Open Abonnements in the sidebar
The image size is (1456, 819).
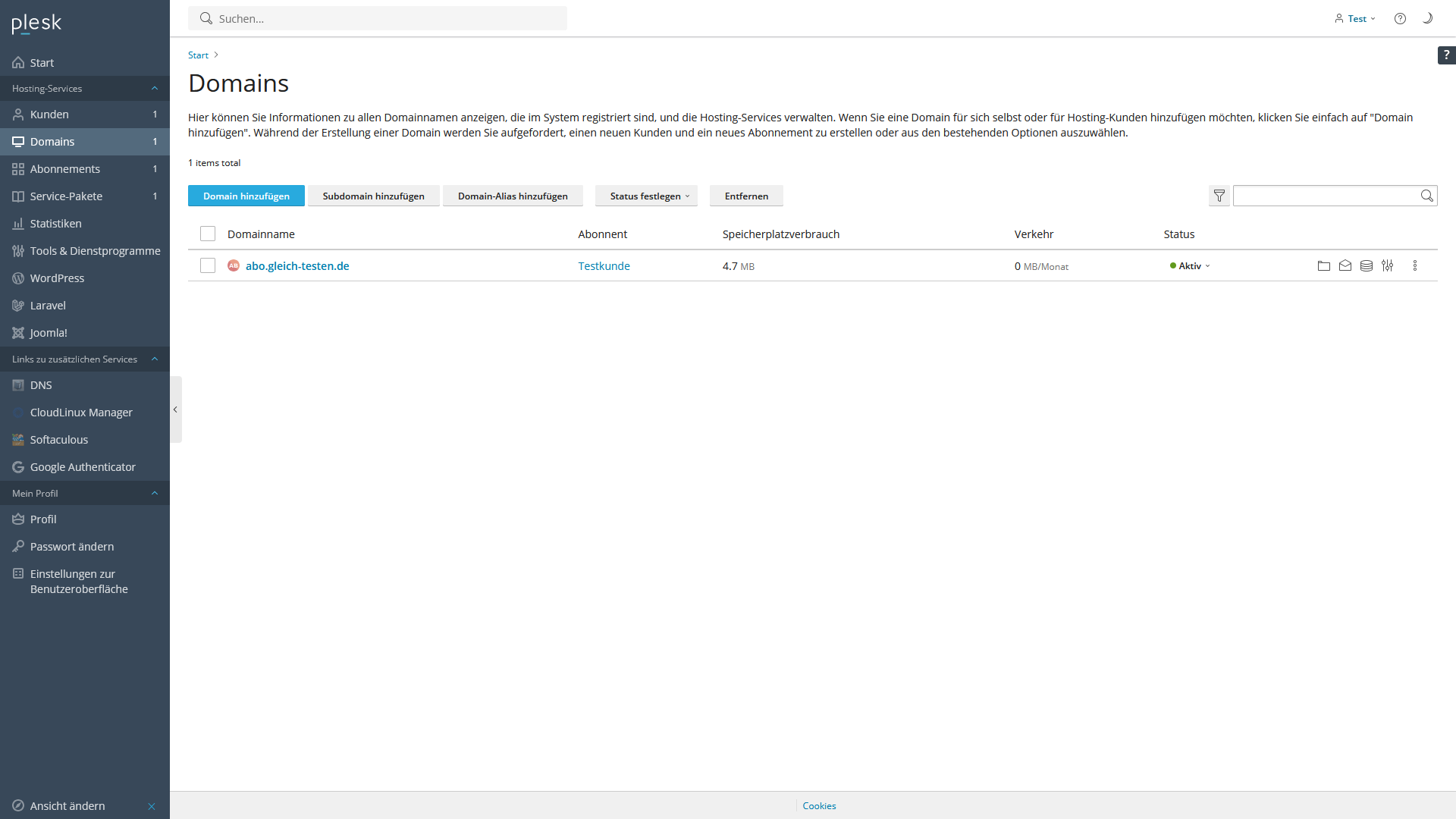[65, 169]
